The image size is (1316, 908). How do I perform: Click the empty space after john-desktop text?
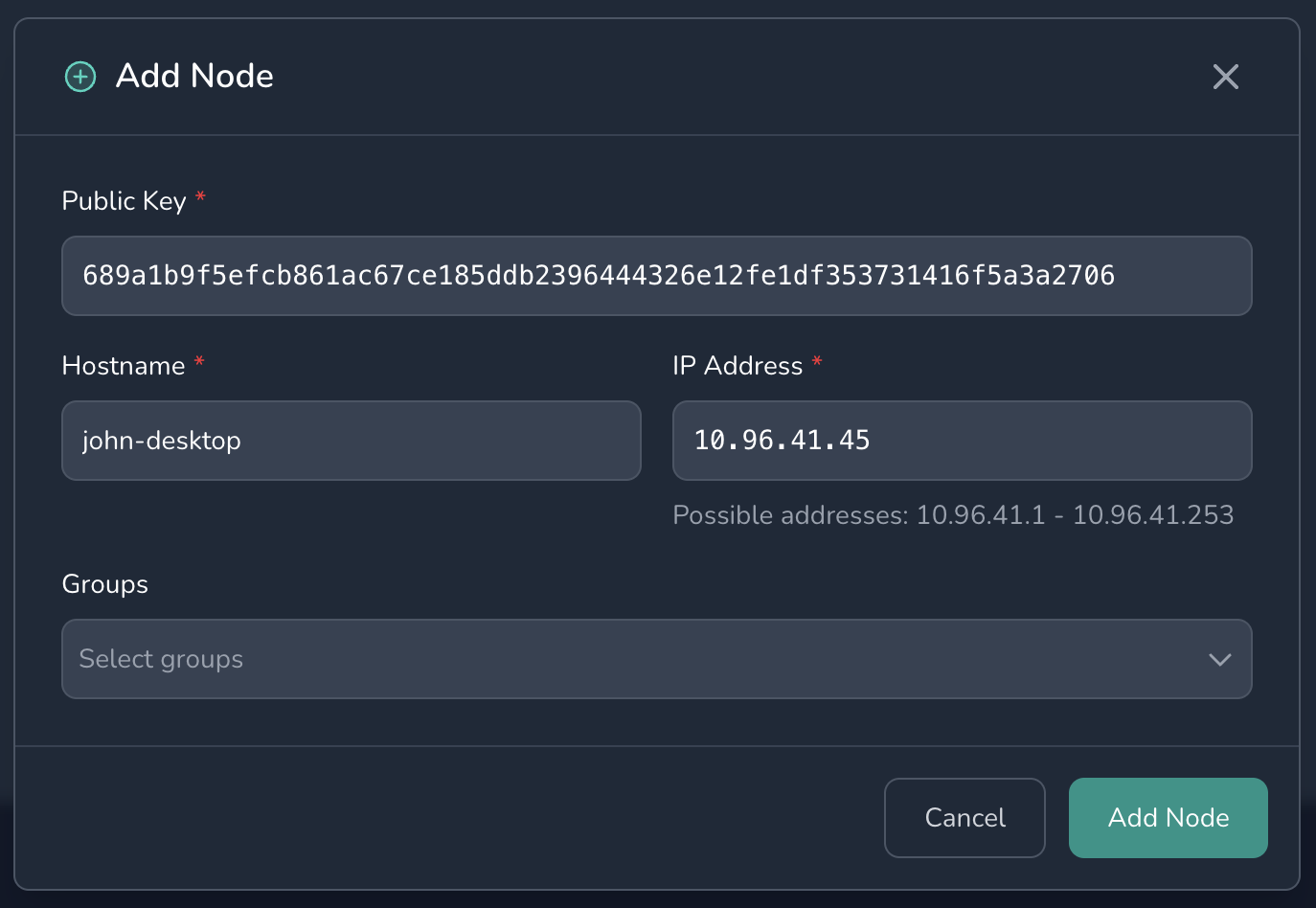tap(441, 441)
